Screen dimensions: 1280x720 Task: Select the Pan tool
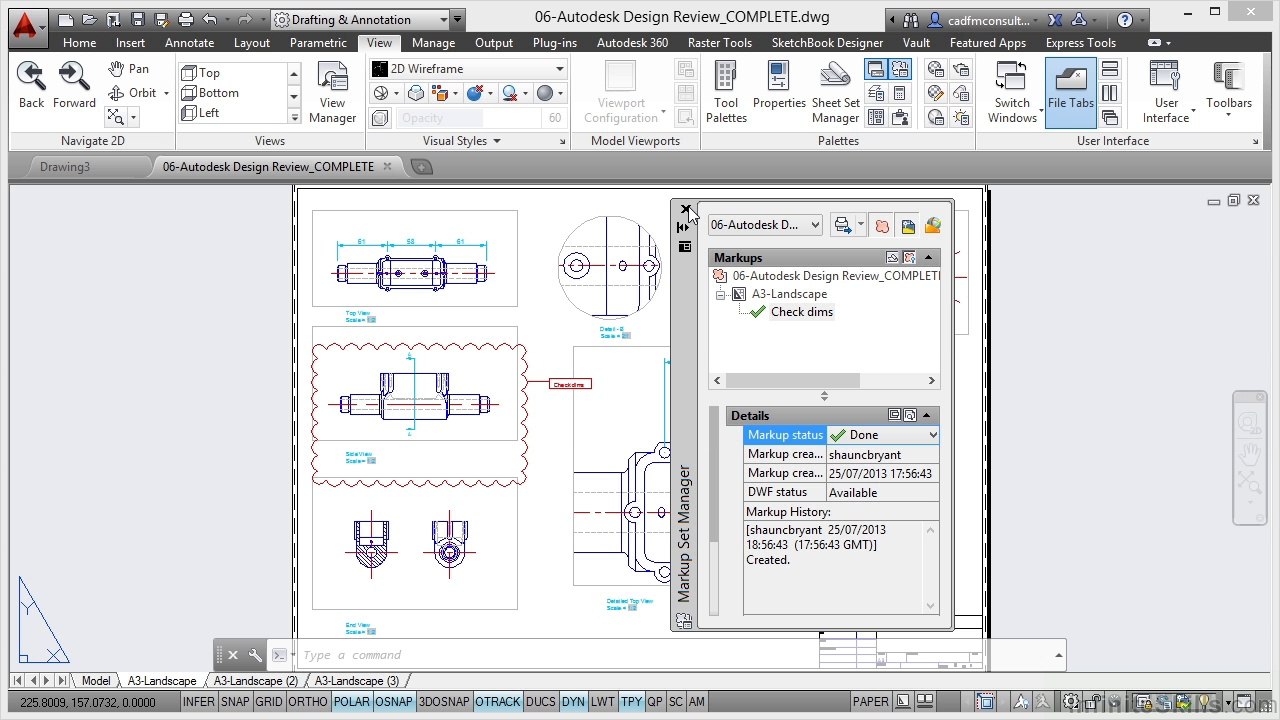(x=129, y=69)
